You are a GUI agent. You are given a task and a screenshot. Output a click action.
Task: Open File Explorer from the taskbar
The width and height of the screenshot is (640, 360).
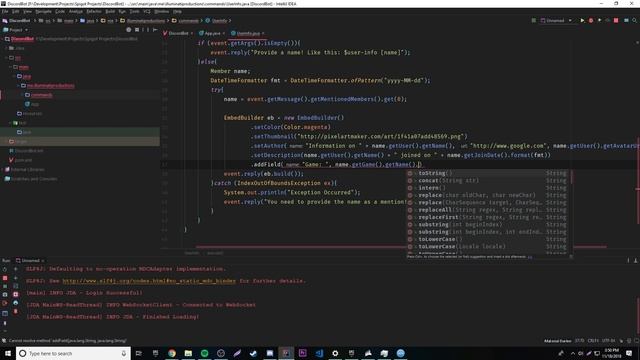[188, 353]
